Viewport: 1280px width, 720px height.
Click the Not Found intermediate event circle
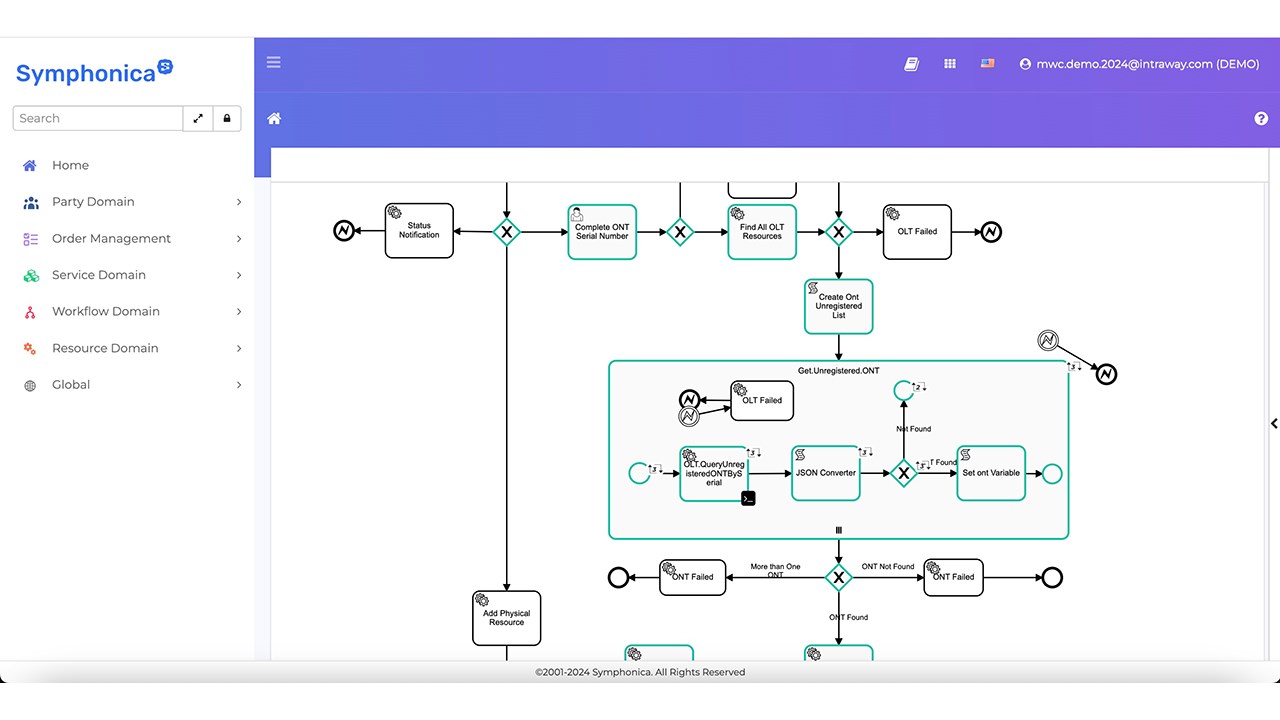[904, 390]
